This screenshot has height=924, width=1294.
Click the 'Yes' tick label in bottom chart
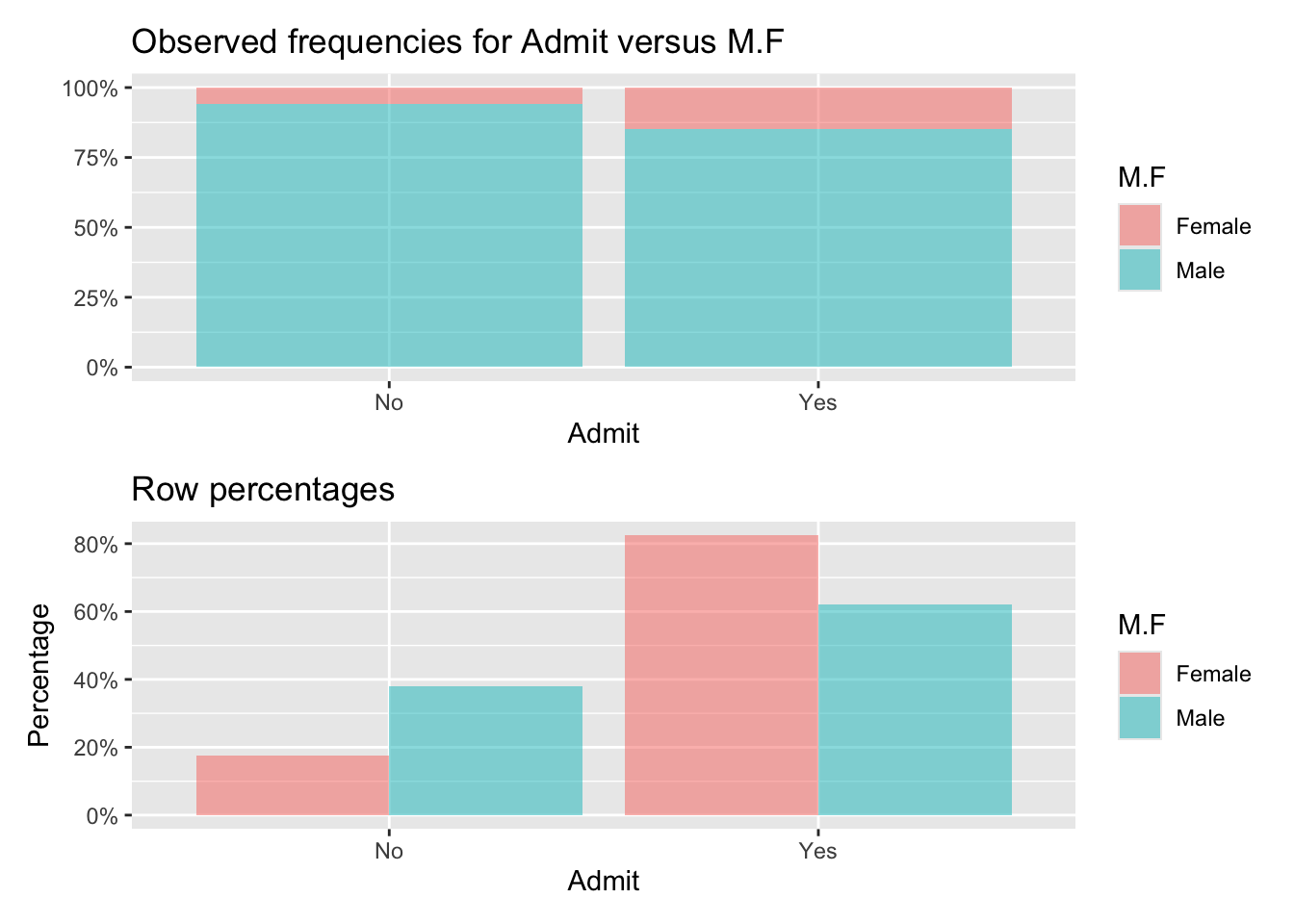coord(817,851)
